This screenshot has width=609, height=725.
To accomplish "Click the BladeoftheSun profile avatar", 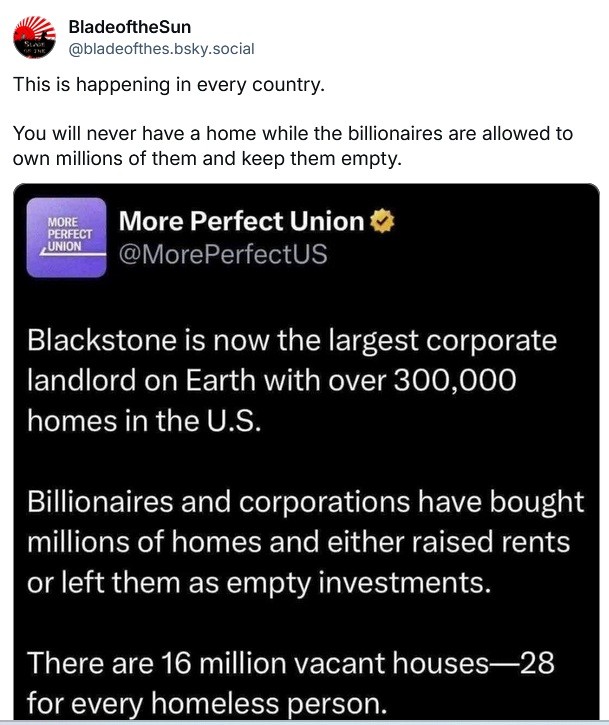I will (33, 39).
